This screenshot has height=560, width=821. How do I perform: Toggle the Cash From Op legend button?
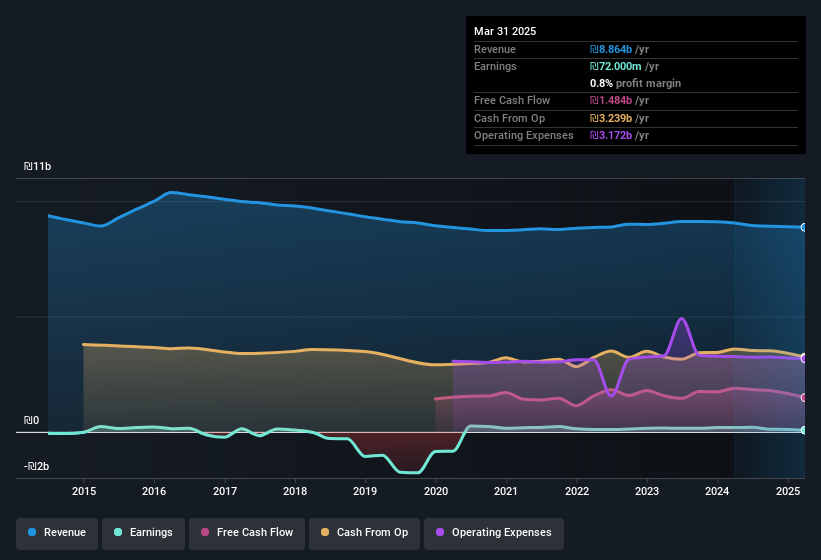pyautogui.click(x=364, y=532)
